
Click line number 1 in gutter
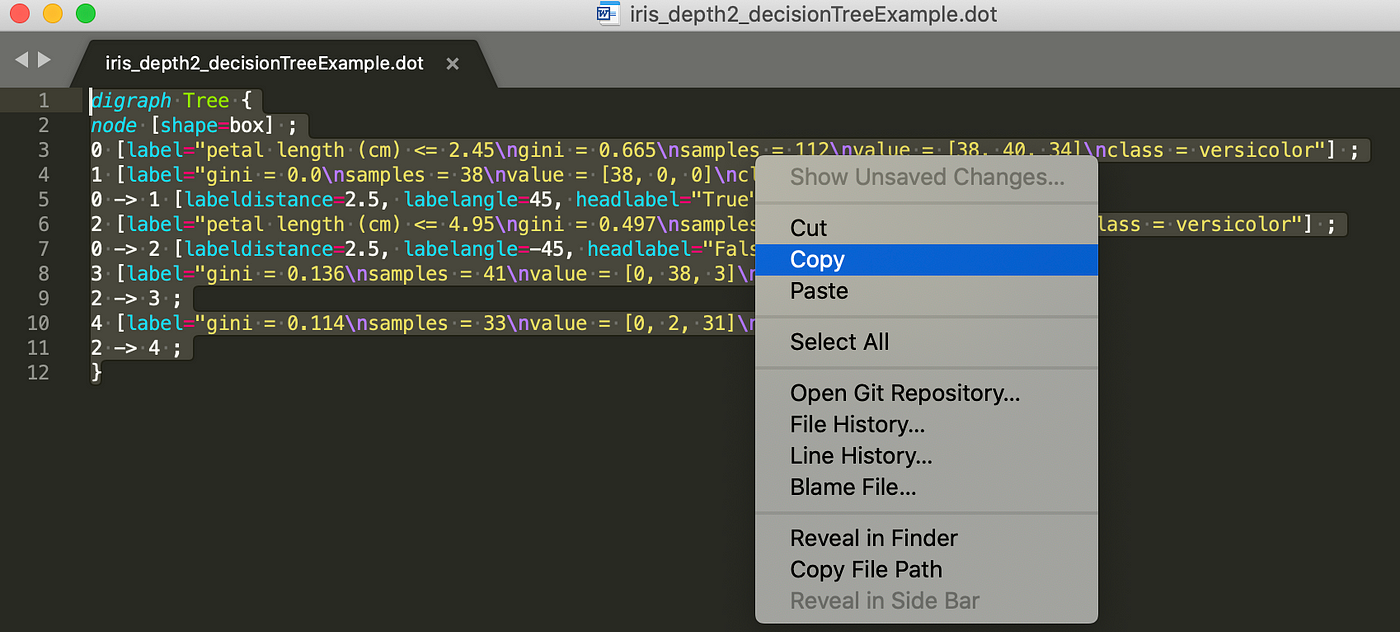tap(43, 100)
